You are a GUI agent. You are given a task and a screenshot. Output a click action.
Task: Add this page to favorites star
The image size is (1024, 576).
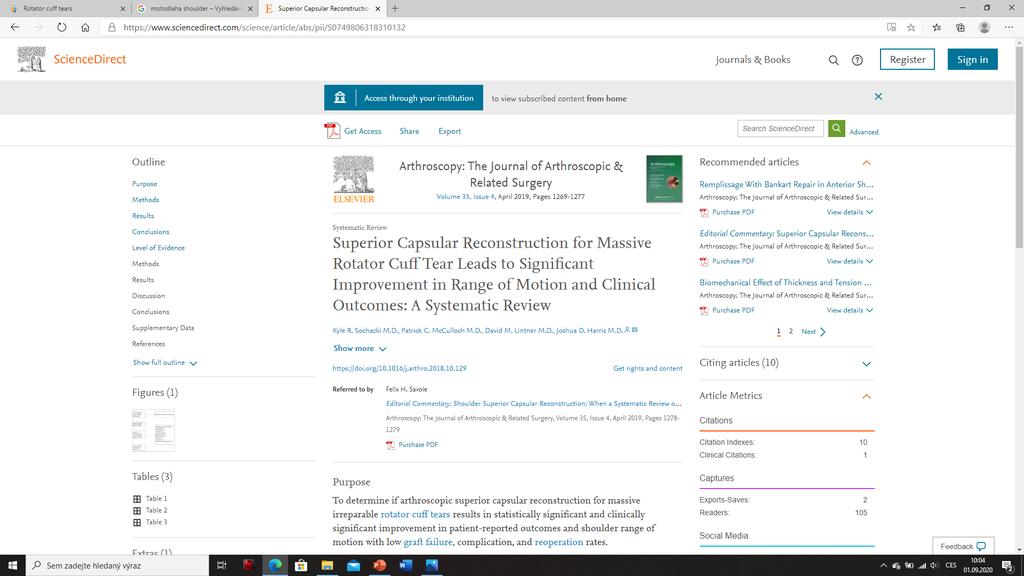[x=911, y=27]
